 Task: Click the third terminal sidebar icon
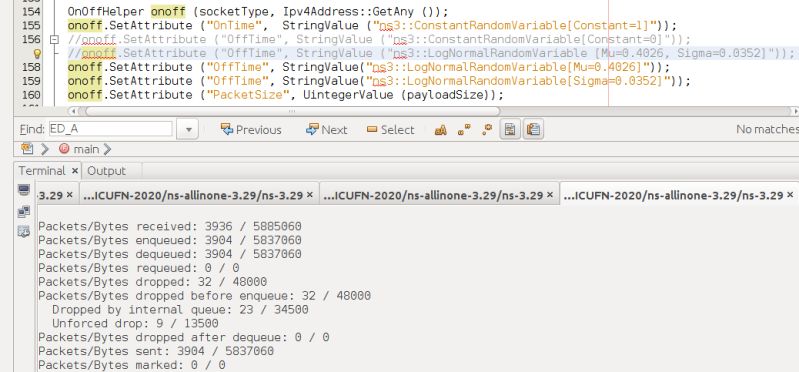(x=24, y=231)
